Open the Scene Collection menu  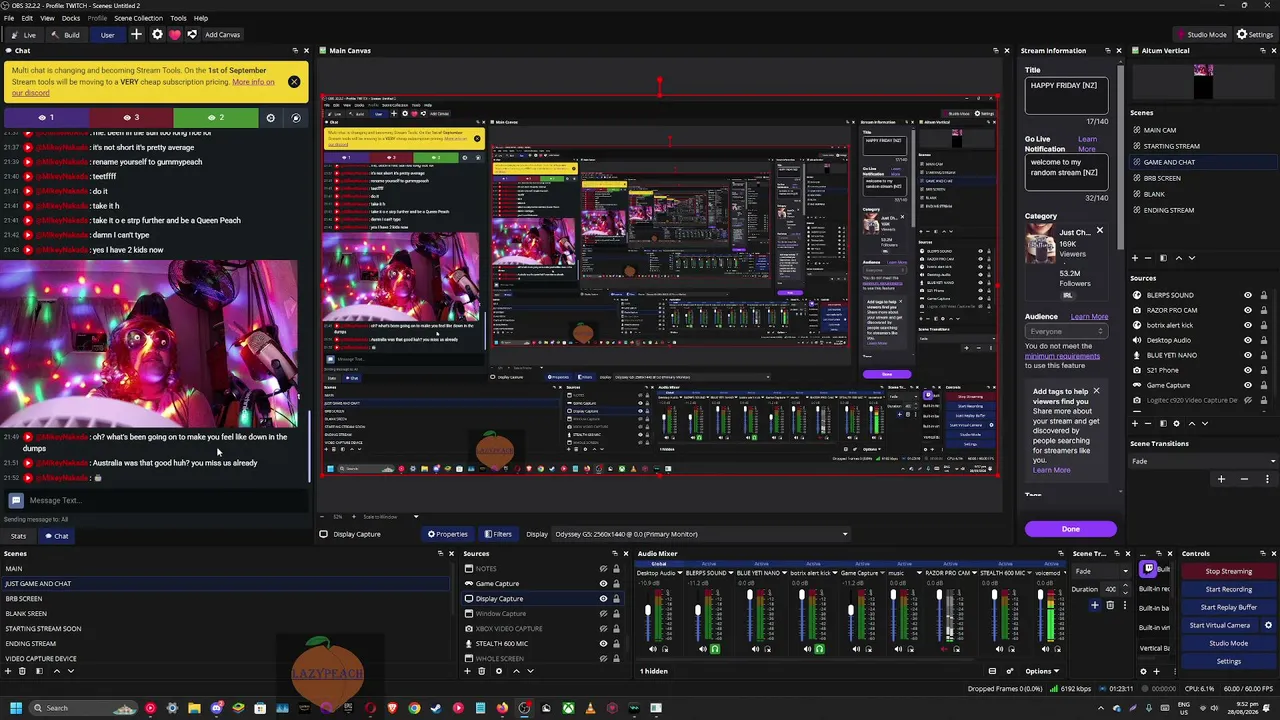[x=138, y=18]
